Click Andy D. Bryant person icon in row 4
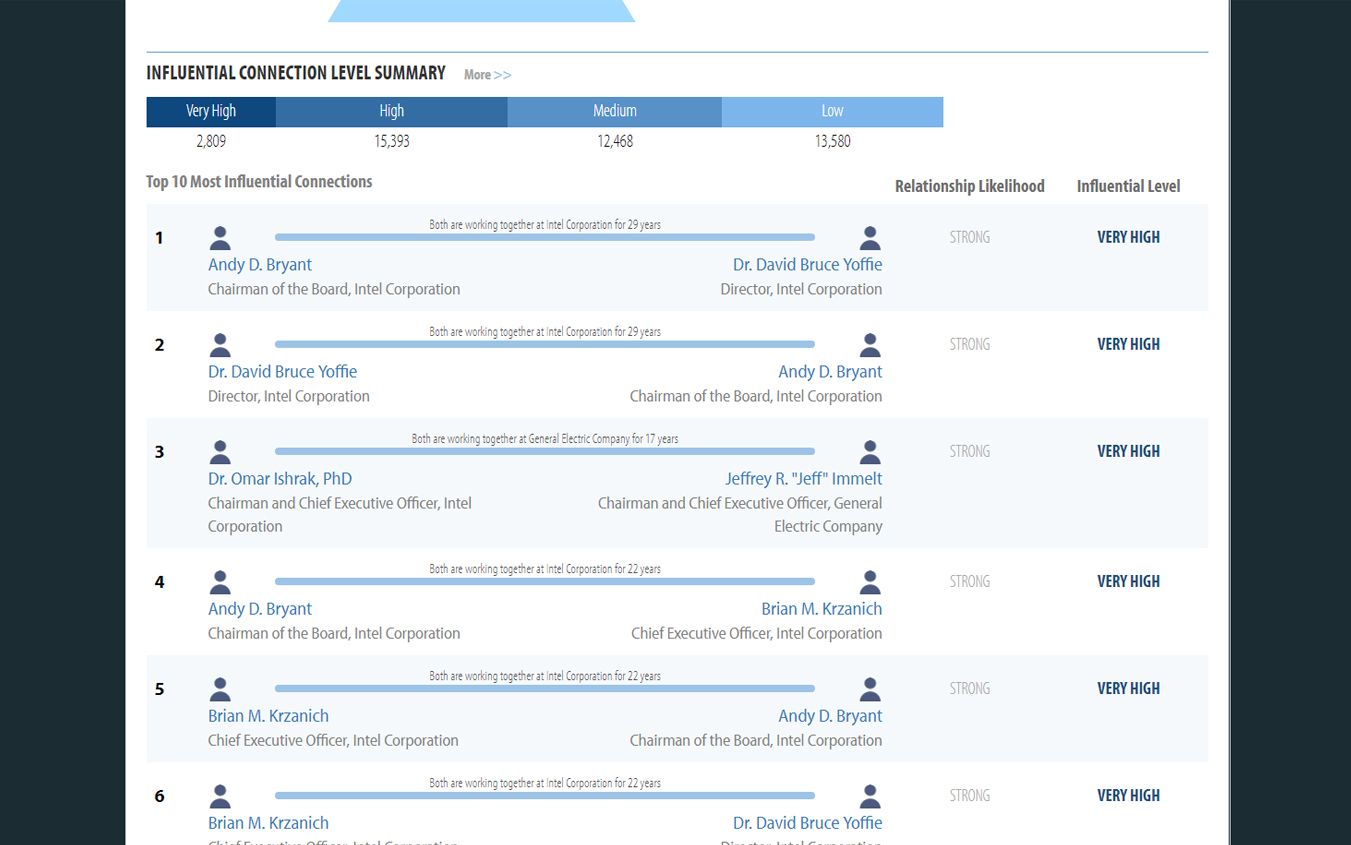The height and width of the screenshot is (845, 1351). click(220, 582)
